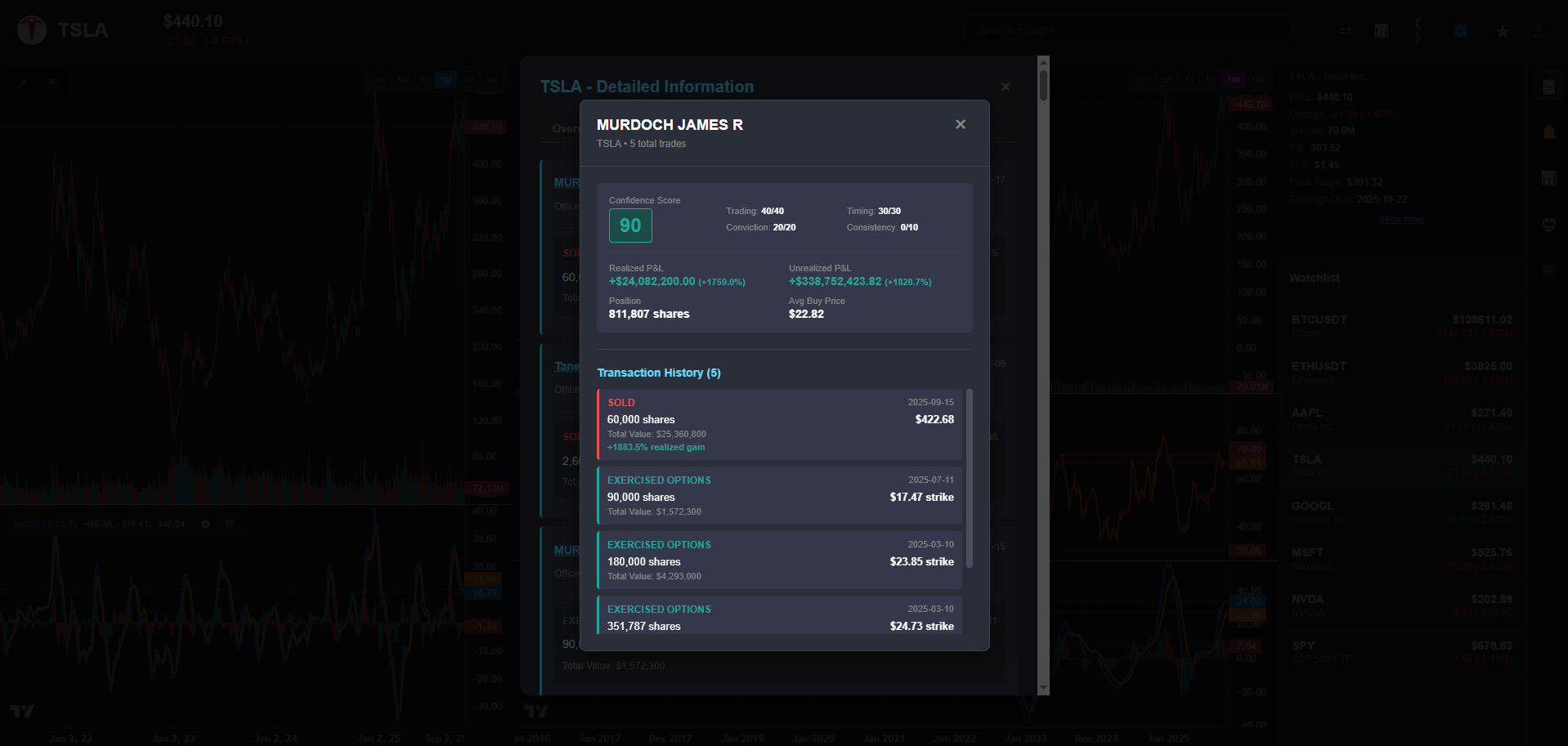Select the line drawing tool on left chart

pyautogui.click(x=23, y=83)
